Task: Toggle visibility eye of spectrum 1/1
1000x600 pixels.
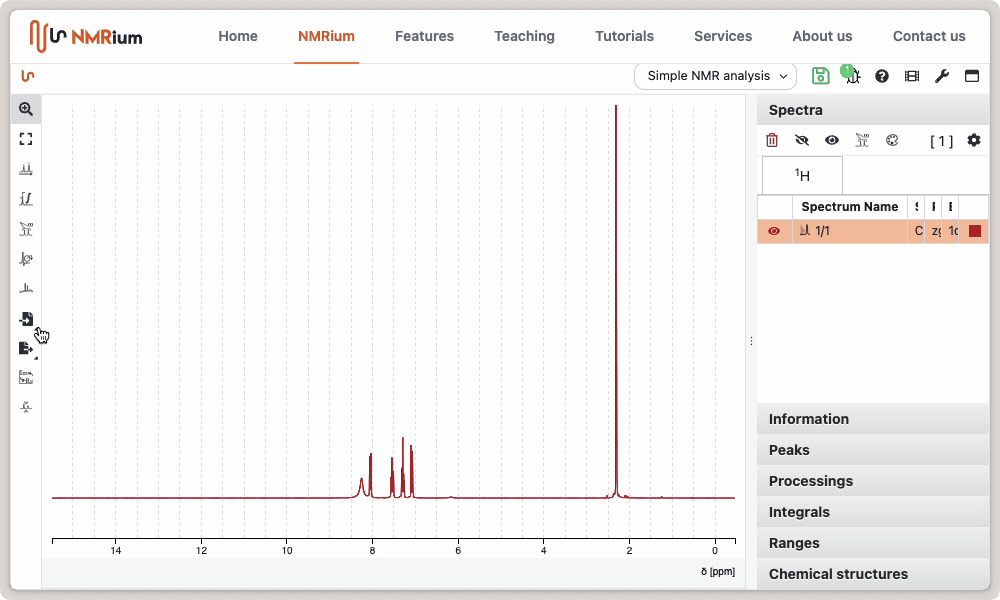Action: tap(774, 231)
